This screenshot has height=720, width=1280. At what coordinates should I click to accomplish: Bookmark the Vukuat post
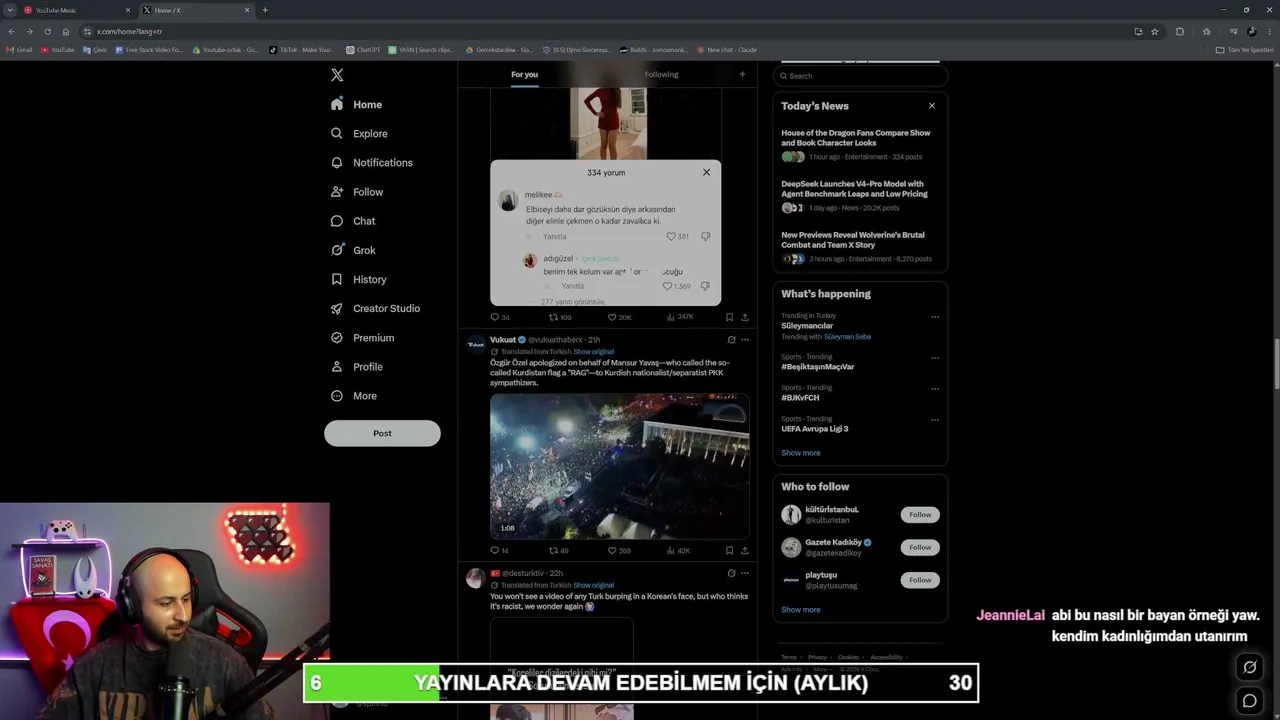click(x=729, y=550)
